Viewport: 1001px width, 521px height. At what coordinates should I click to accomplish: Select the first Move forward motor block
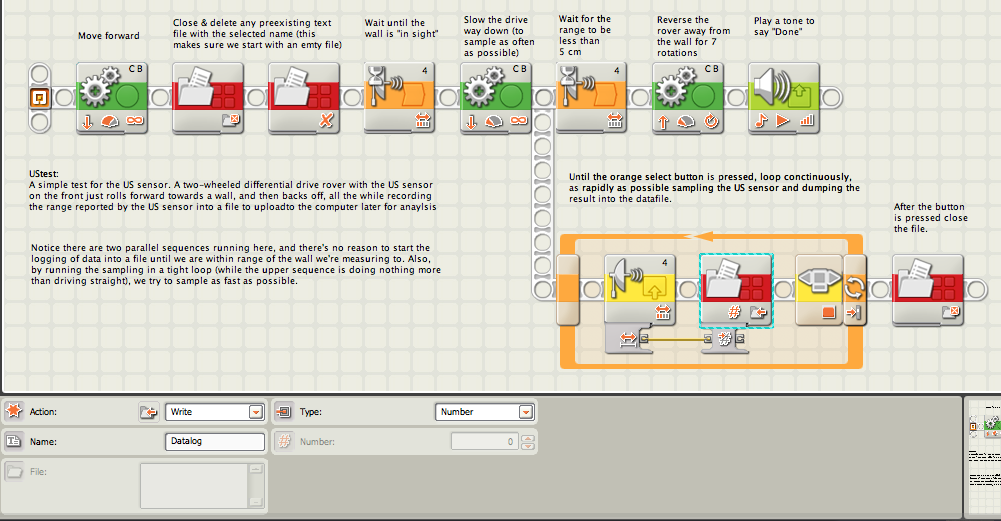pyautogui.click(x=112, y=98)
